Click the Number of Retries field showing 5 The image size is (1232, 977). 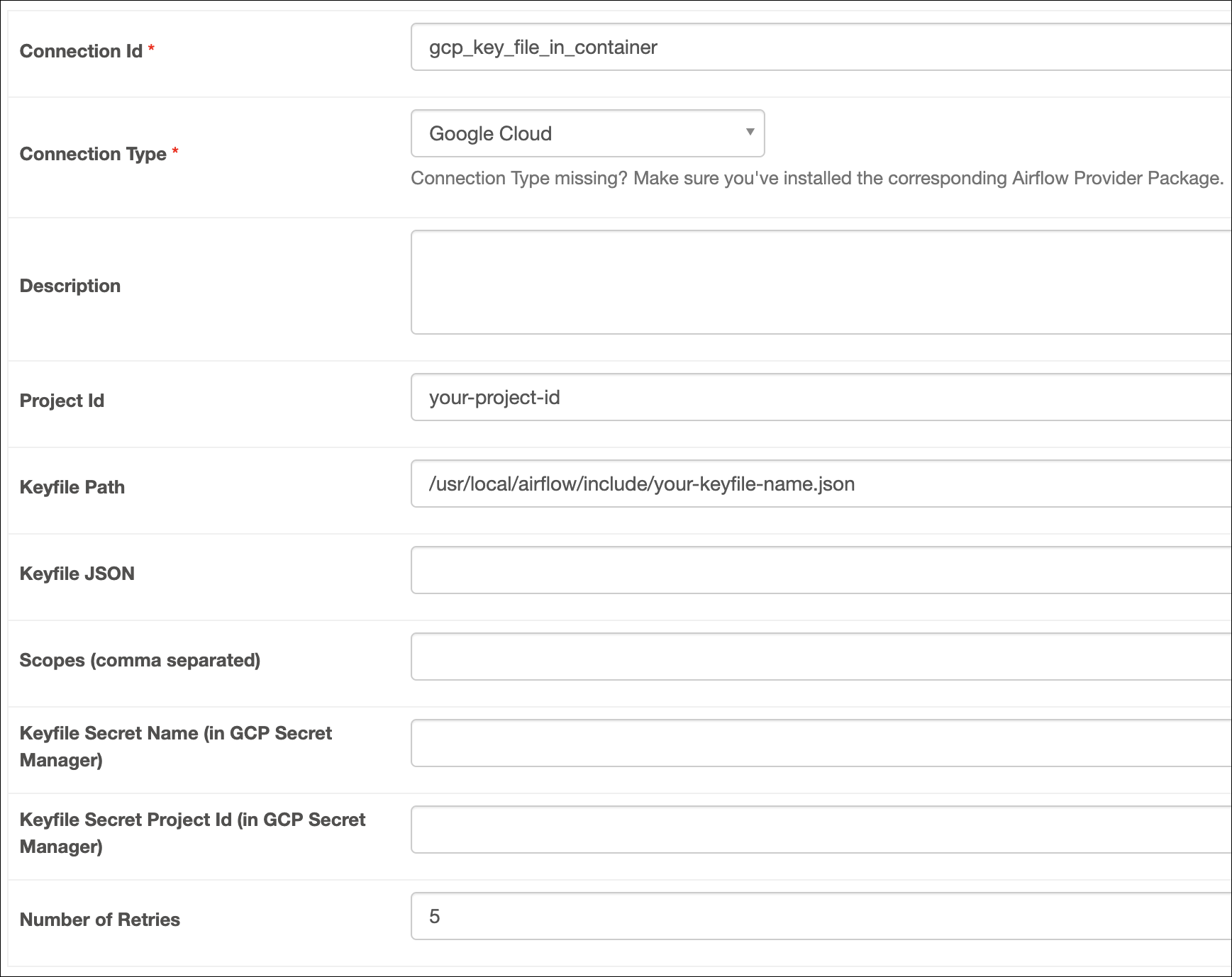click(816, 916)
